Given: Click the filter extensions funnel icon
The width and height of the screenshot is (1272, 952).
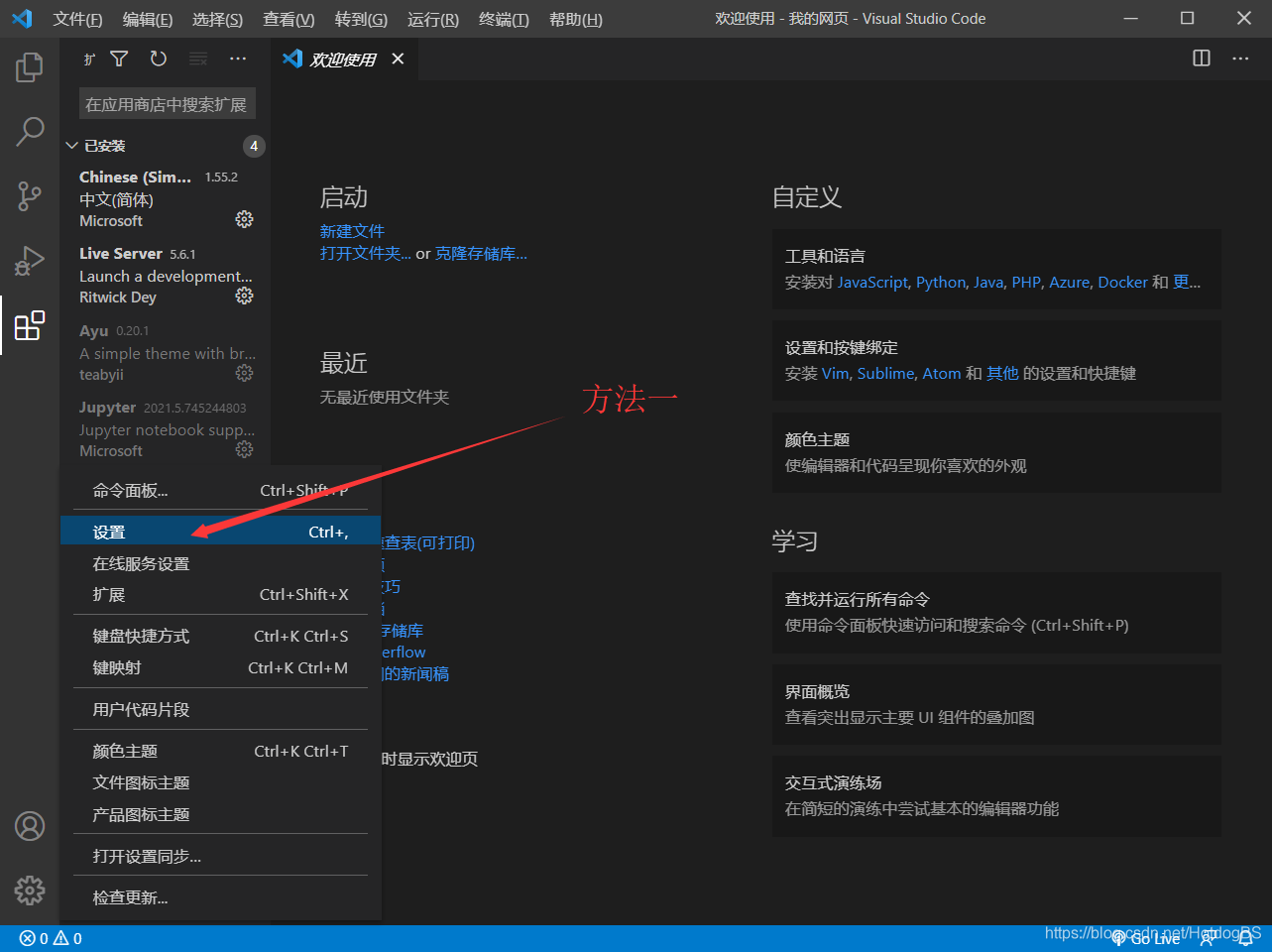Looking at the screenshot, I should coord(119,59).
